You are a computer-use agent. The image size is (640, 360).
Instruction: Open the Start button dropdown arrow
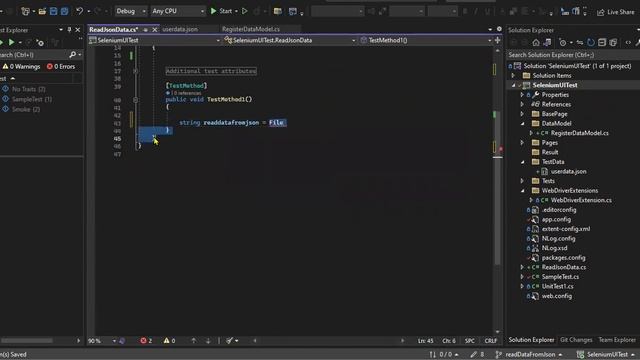(x=236, y=11)
